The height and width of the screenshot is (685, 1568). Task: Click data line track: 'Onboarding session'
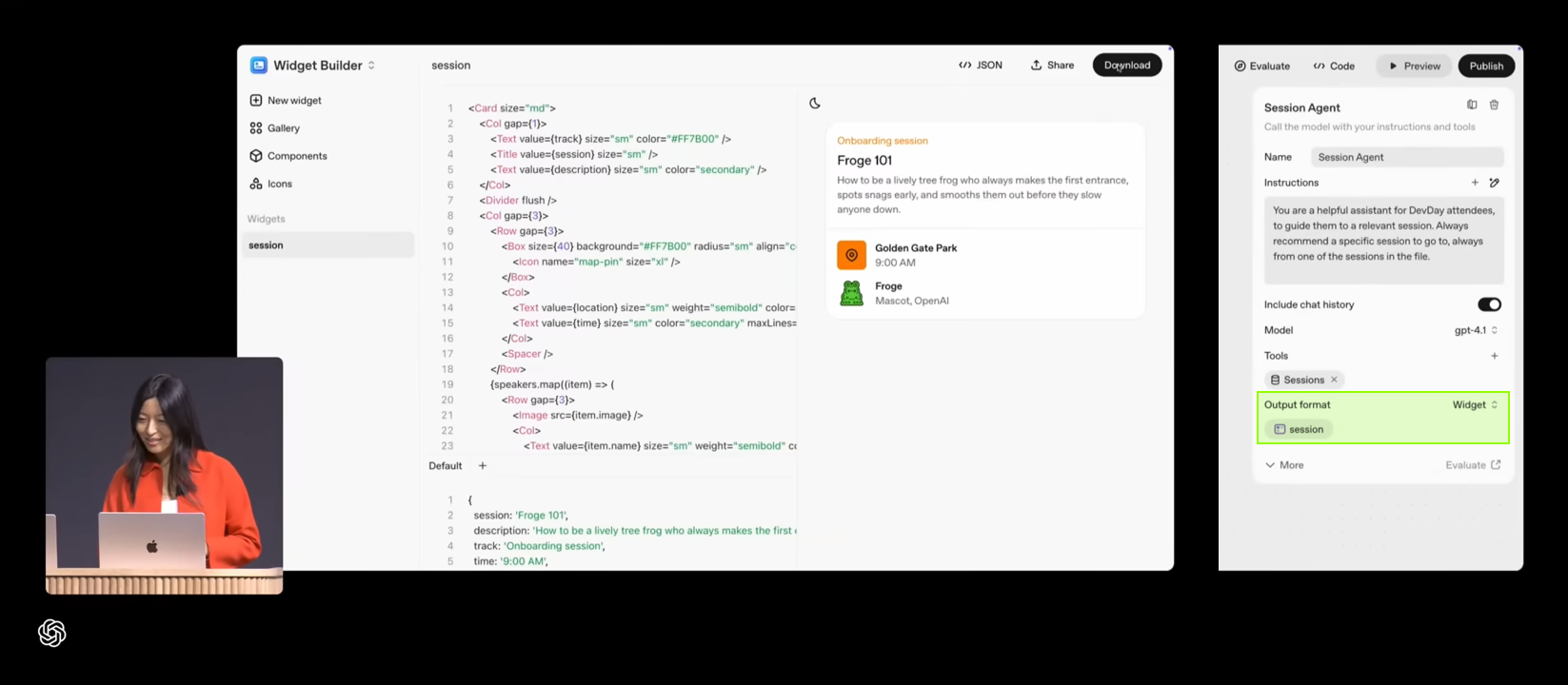tap(539, 546)
